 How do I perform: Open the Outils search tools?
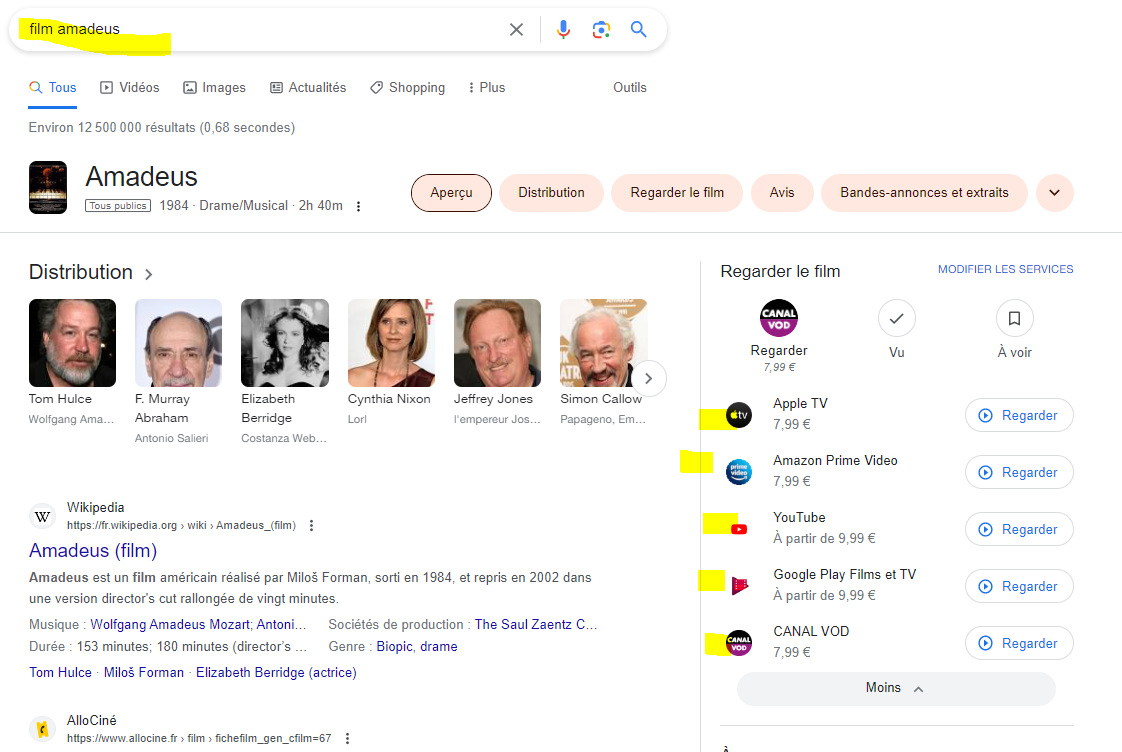click(x=630, y=87)
